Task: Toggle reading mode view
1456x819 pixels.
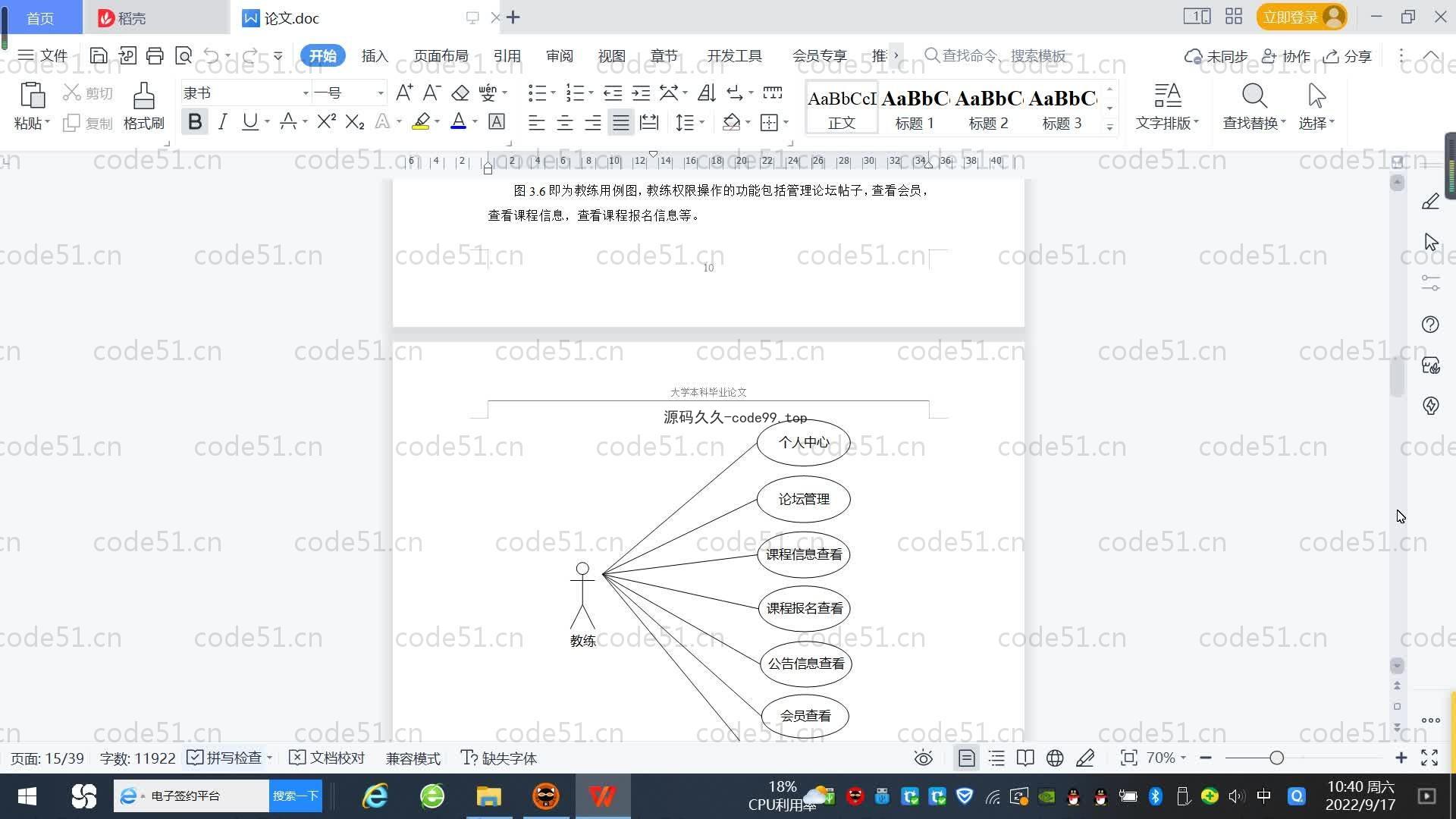Action: 1025,758
